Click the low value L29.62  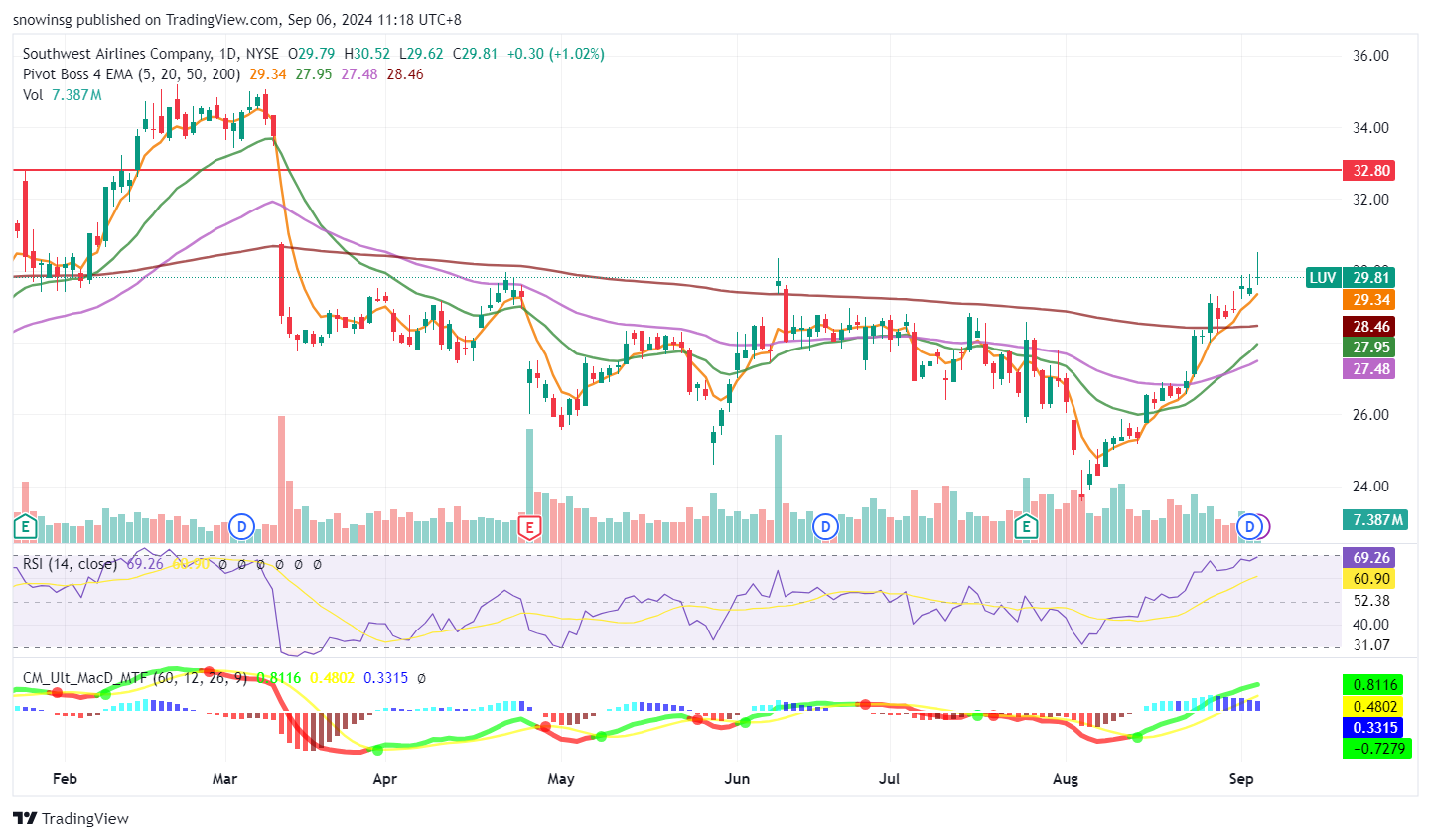(x=421, y=54)
